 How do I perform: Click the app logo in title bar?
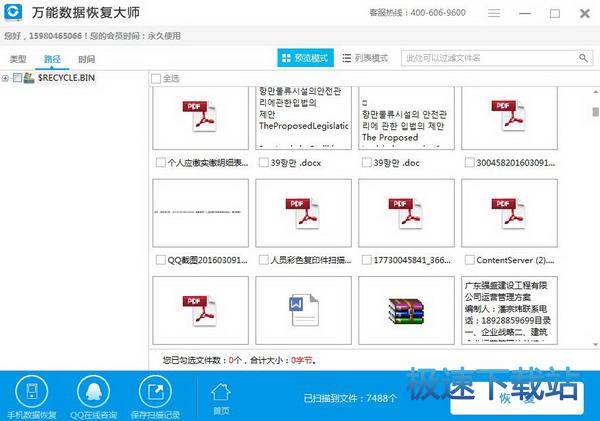13,11
